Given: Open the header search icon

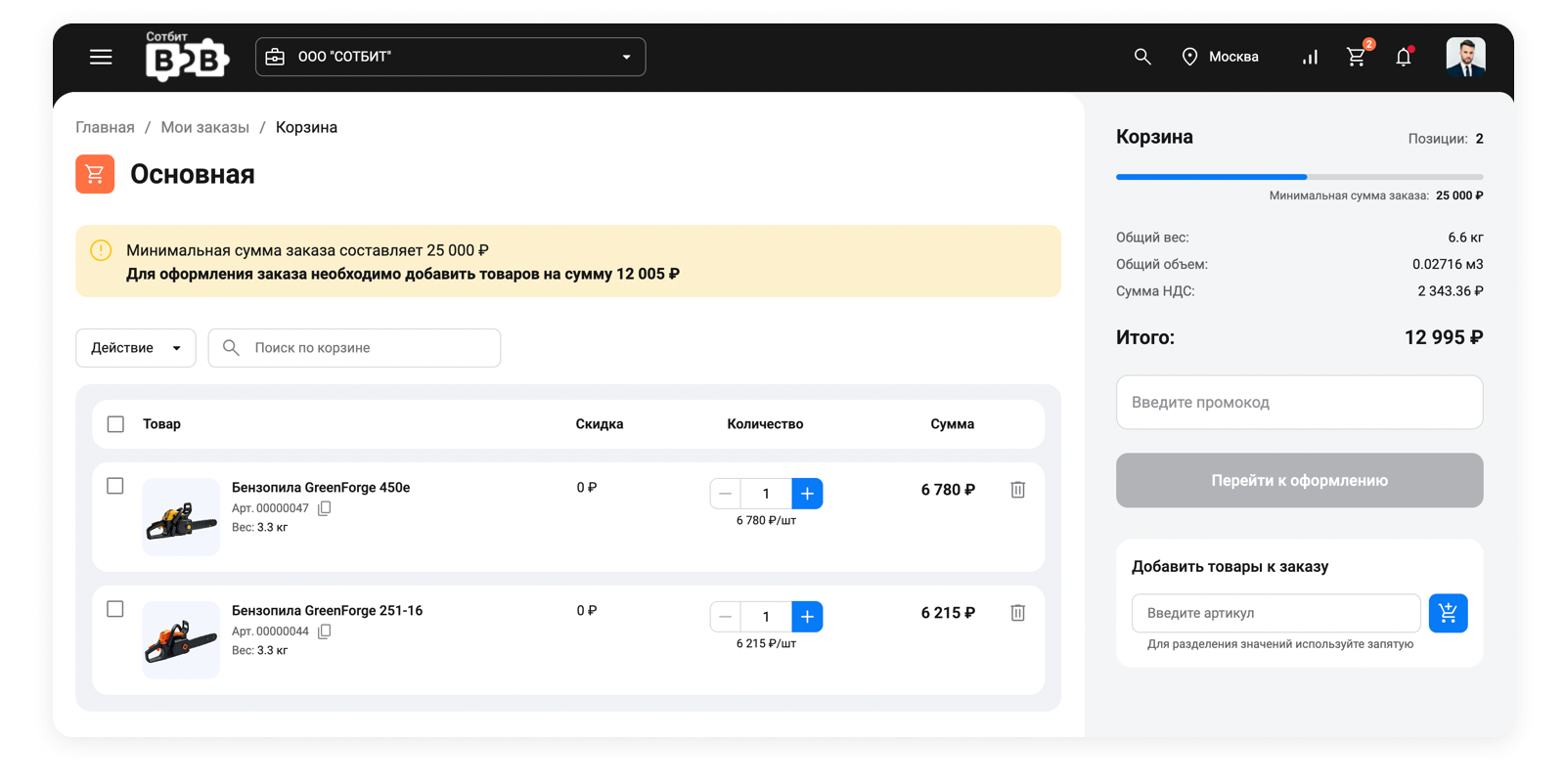Looking at the screenshot, I should pyautogui.click(x=1142, y=57).
